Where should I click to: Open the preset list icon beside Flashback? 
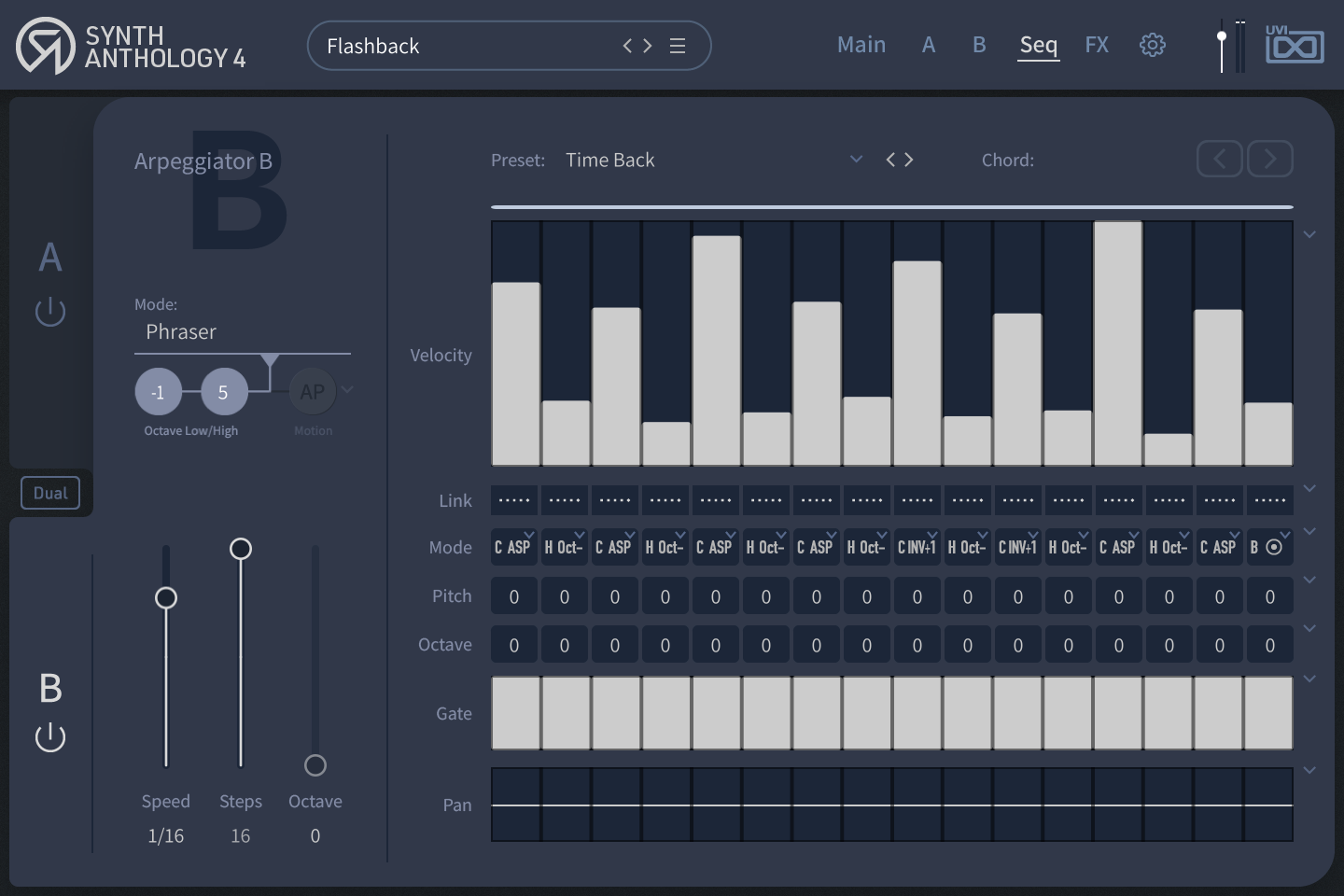tap(678, 45)
